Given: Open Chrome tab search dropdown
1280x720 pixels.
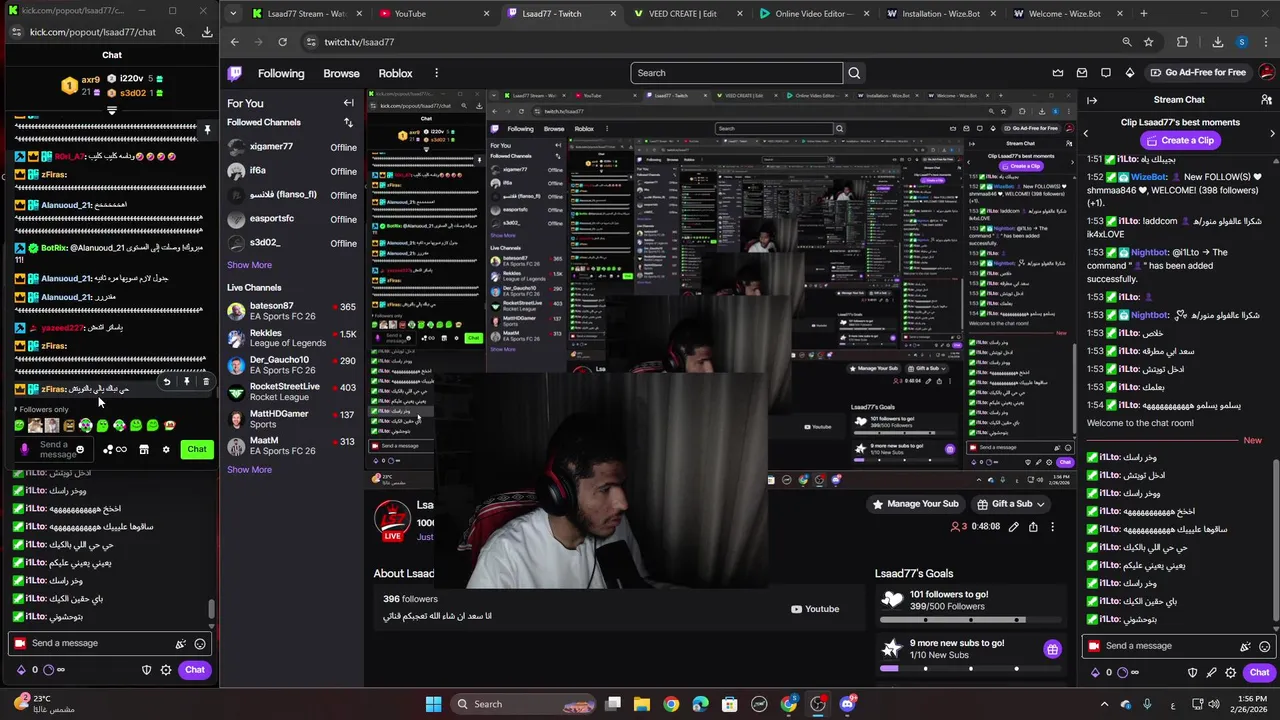Looking at the screenshot, I should [233, 14].
